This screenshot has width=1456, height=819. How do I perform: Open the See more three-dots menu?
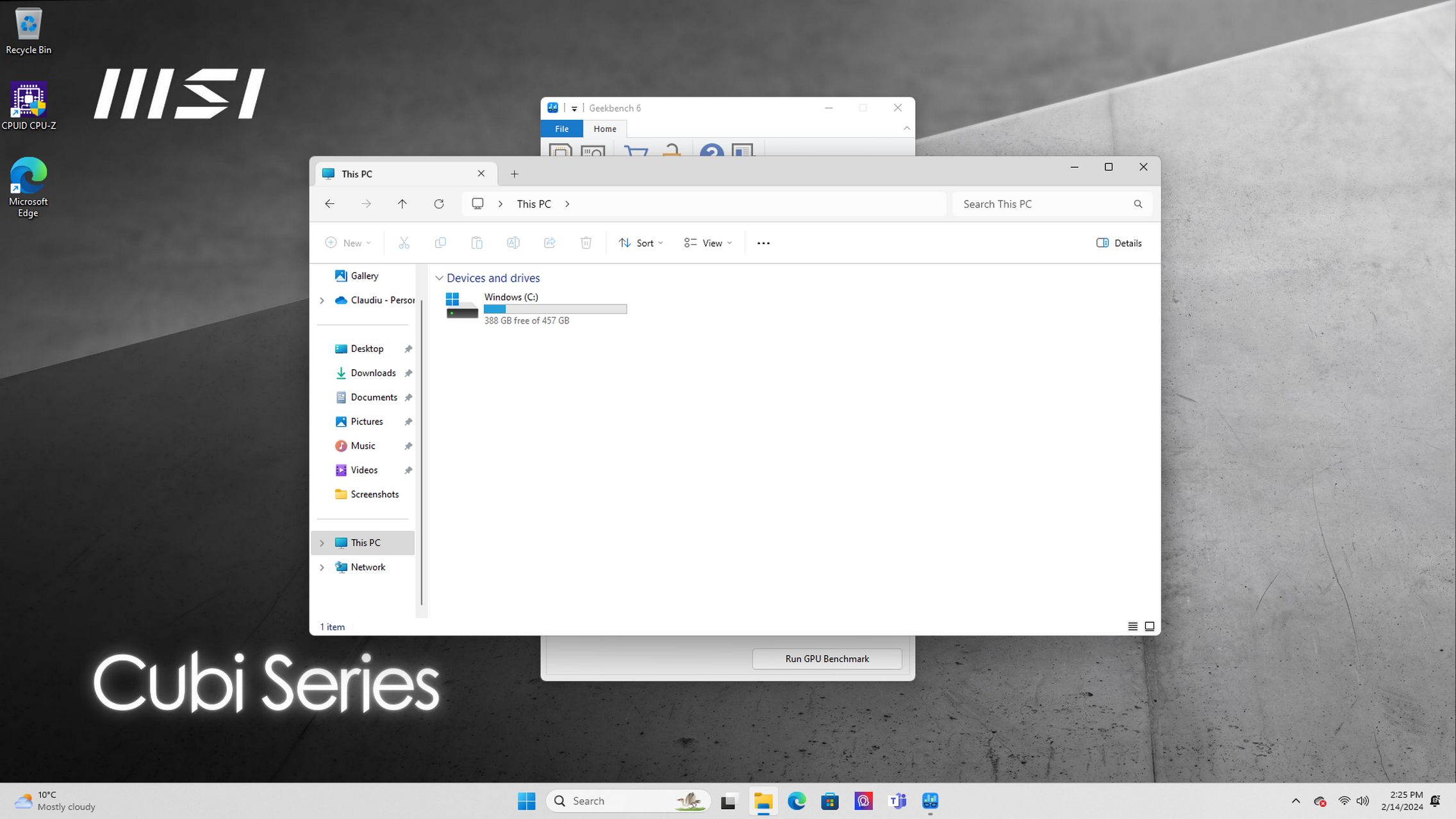coord(763,243)
